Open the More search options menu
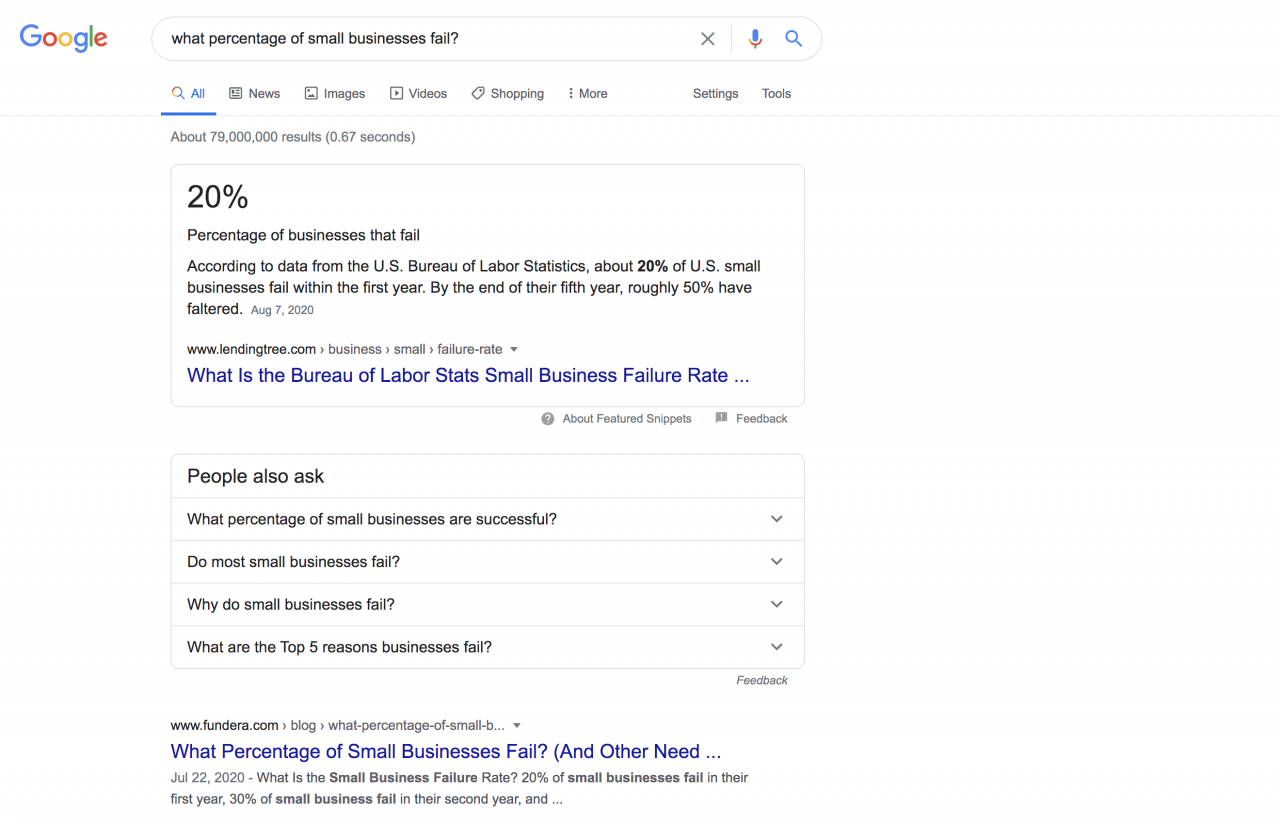The height and width of the screenshot is (823, 1280). point(587,93)
